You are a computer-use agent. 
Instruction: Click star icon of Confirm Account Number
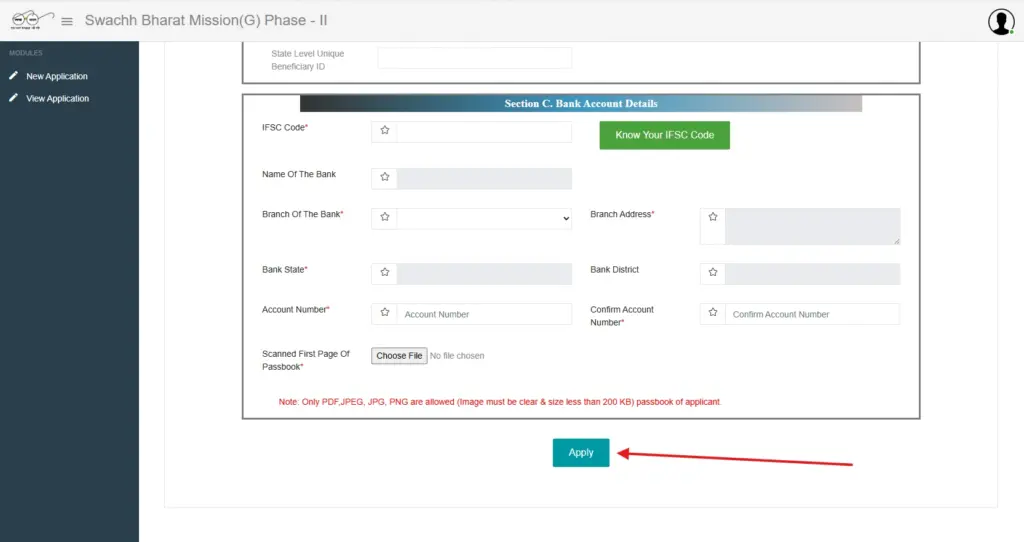coord(712,313)
